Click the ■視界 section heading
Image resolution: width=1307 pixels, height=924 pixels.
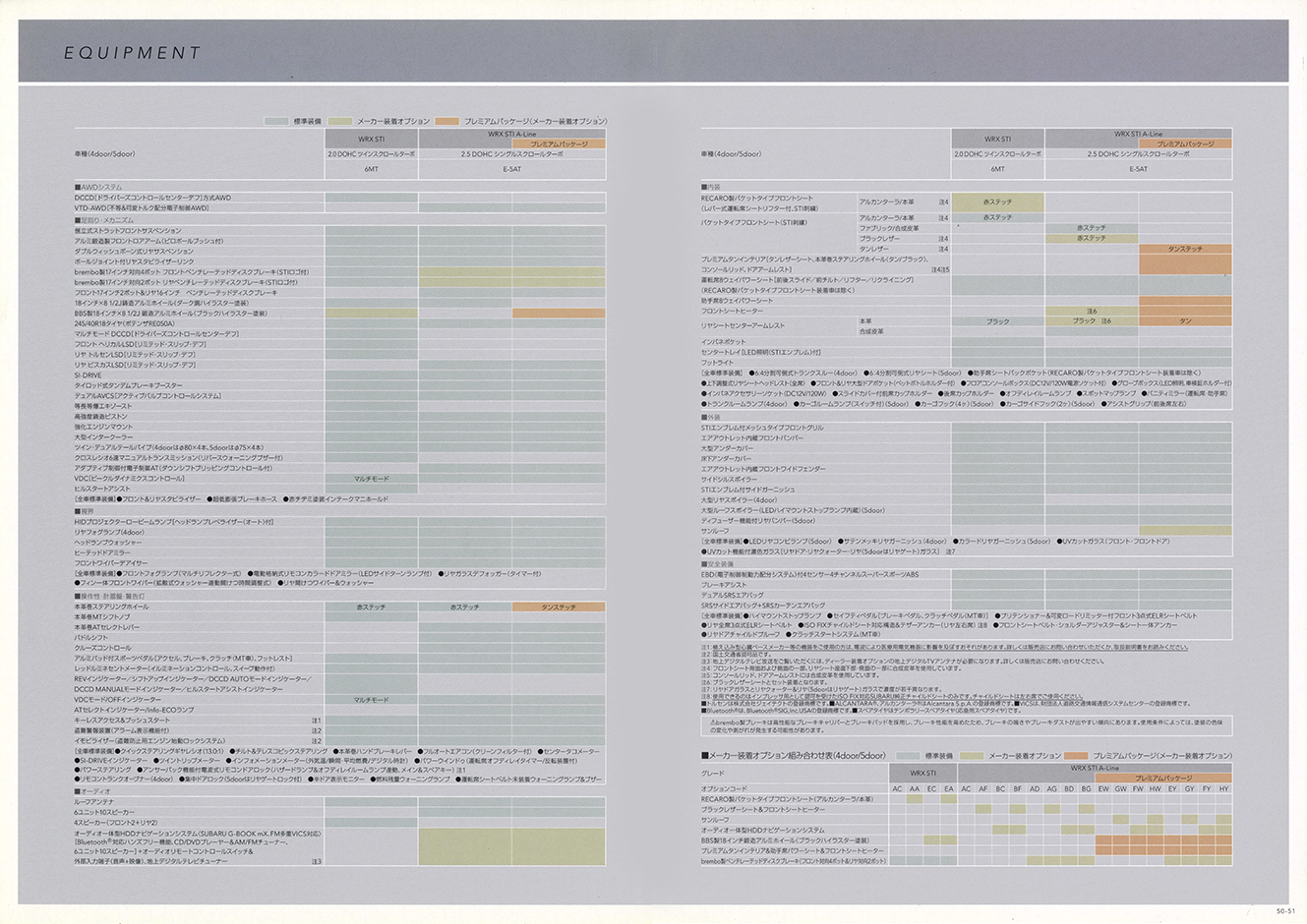(85, 511)
